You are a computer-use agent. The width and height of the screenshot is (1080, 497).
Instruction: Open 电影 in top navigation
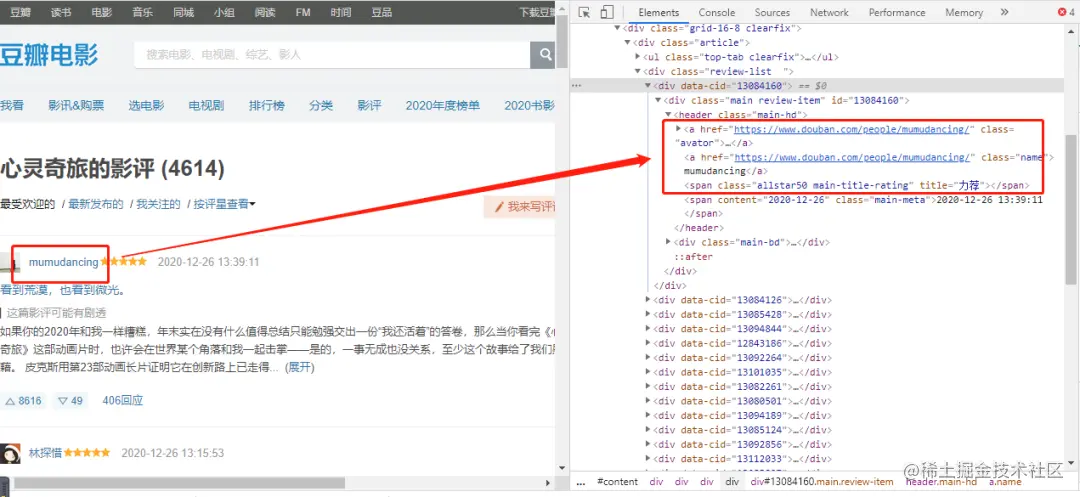click(101, 12)
